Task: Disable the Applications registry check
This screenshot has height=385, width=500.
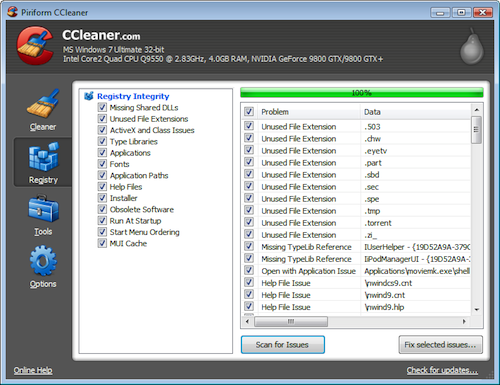Action: pos(102,153)
